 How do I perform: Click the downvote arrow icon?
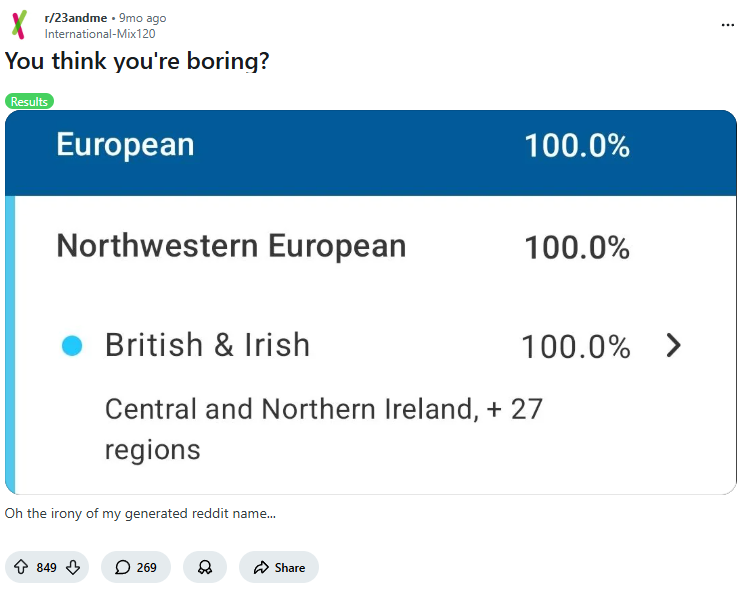coord(72,567)
